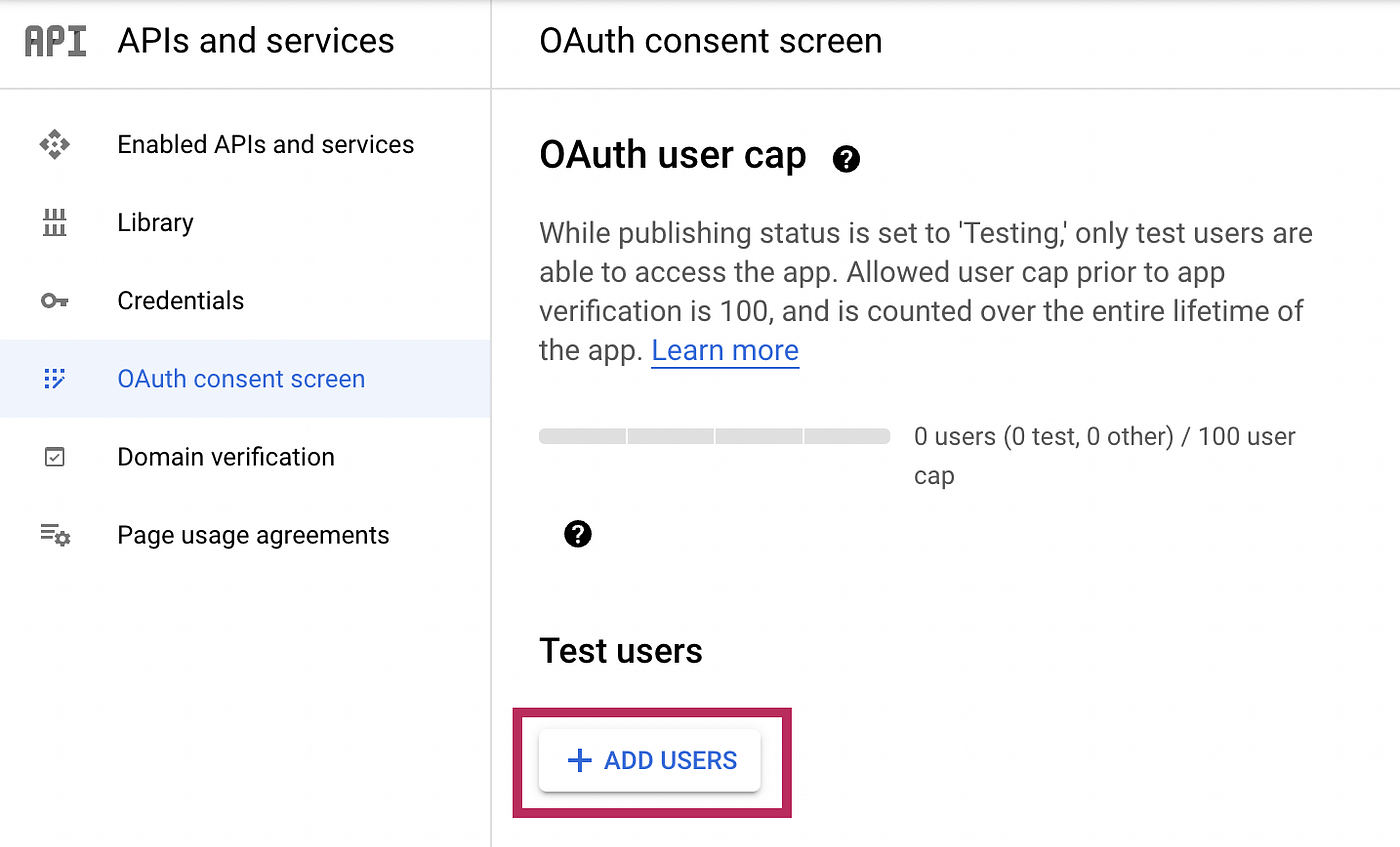Select the Credentials key icon

(55, 300)
